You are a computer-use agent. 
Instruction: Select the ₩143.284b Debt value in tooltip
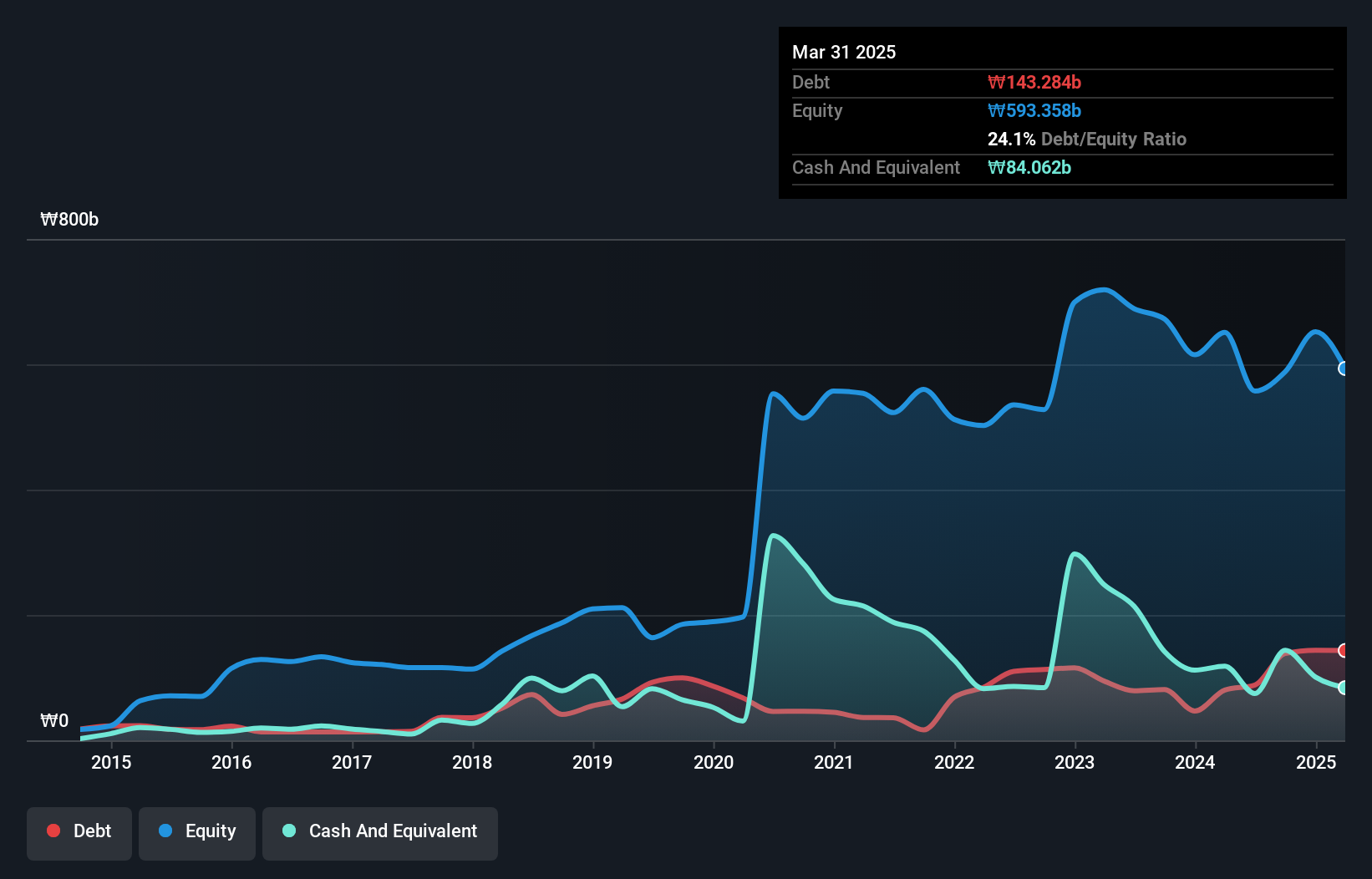coord(1034,82)
